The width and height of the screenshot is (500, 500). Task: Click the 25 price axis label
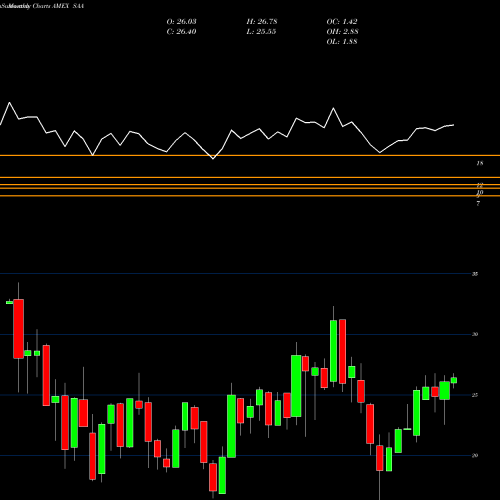coord(475,395)
